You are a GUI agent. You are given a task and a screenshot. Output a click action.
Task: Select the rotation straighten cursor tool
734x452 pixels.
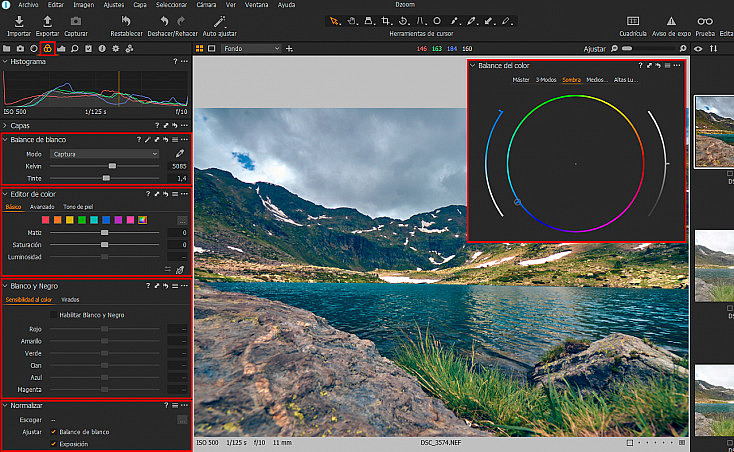tap(403, 21)
